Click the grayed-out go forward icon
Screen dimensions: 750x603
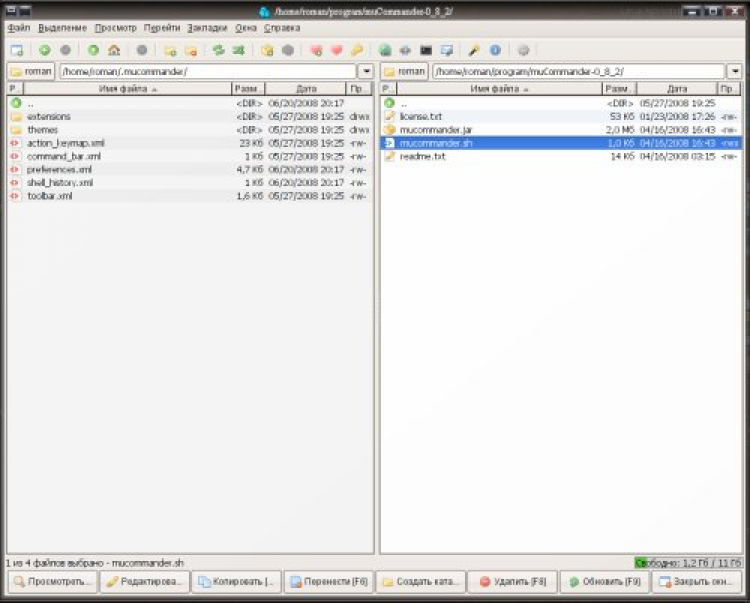tap(66, 50)
